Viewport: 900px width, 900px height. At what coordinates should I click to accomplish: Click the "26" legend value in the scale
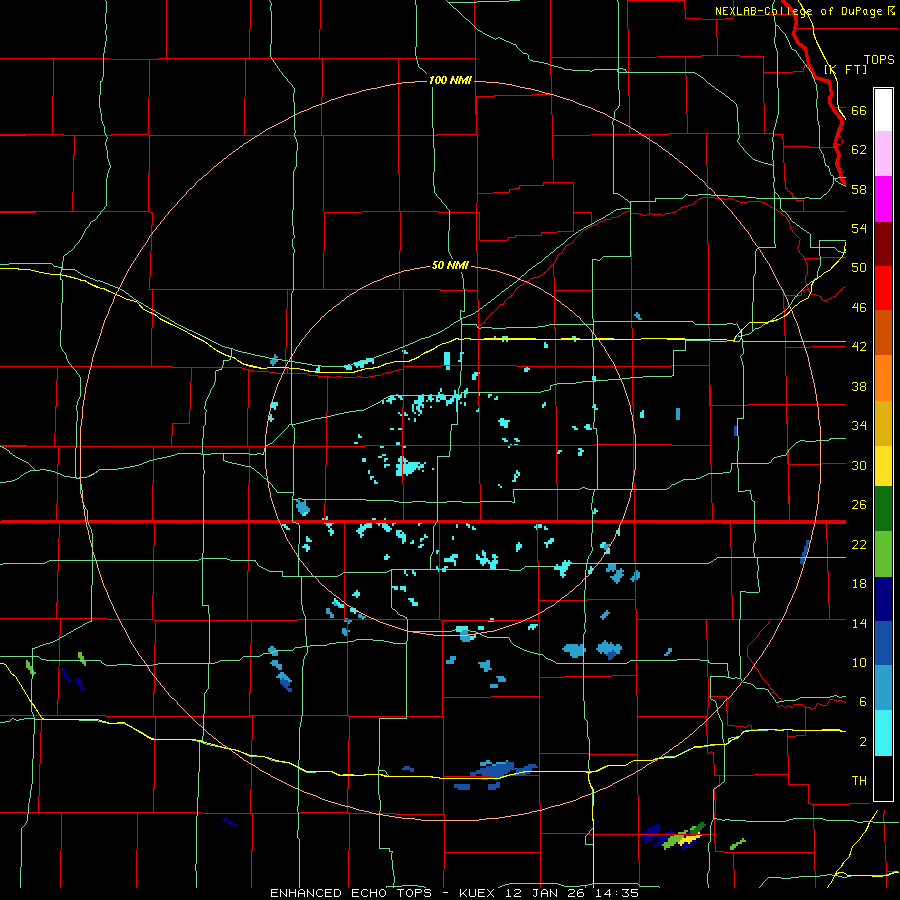(859, 505)
